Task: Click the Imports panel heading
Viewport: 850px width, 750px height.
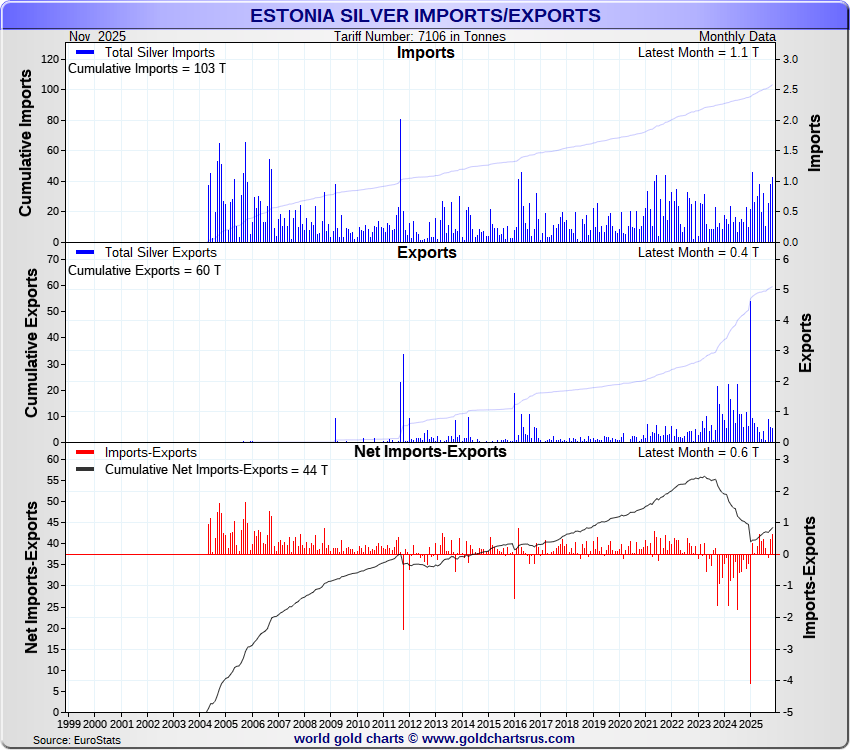Action: (425, 53)
